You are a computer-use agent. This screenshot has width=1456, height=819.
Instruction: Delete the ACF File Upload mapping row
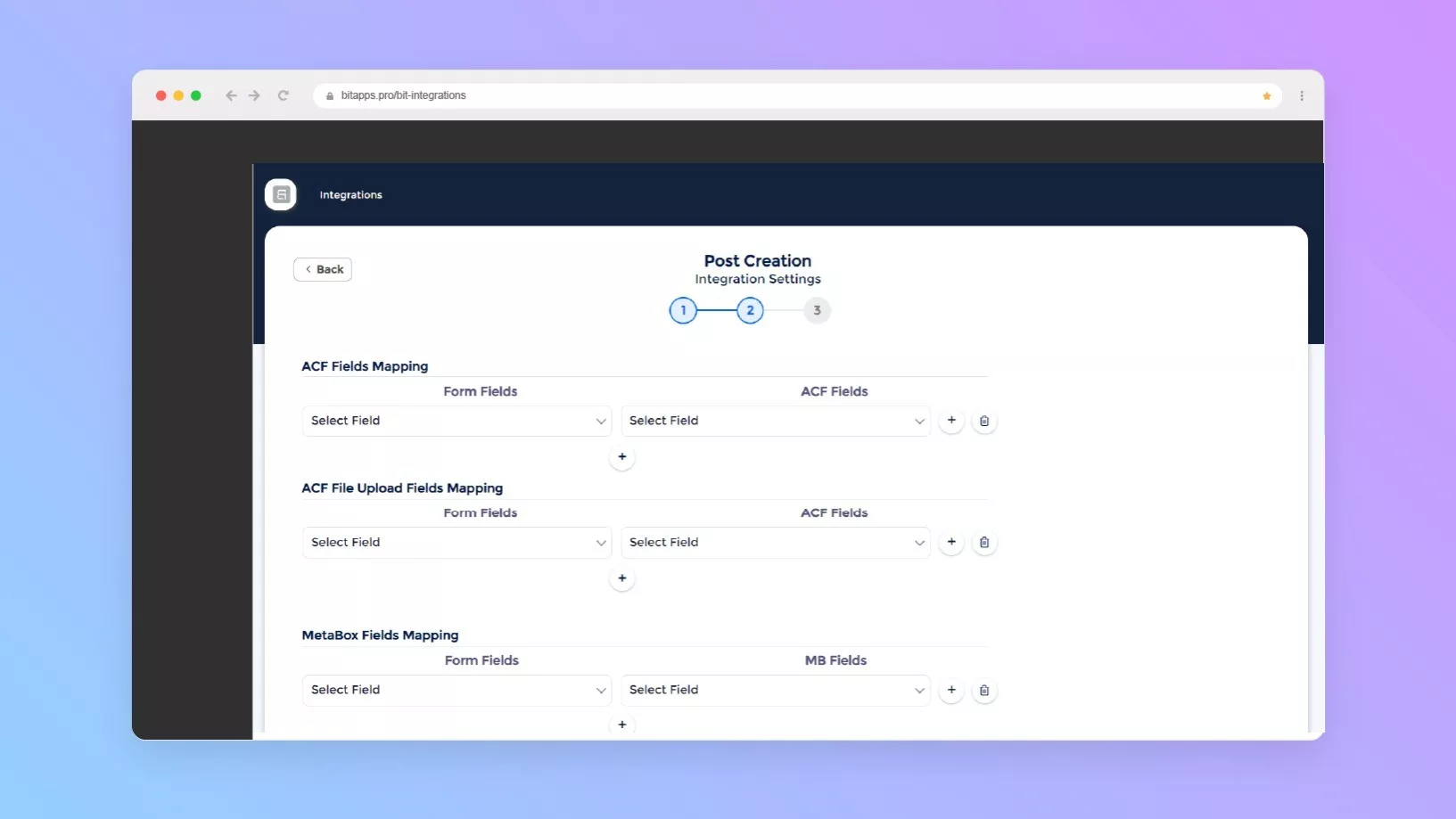tap(983, 543)
